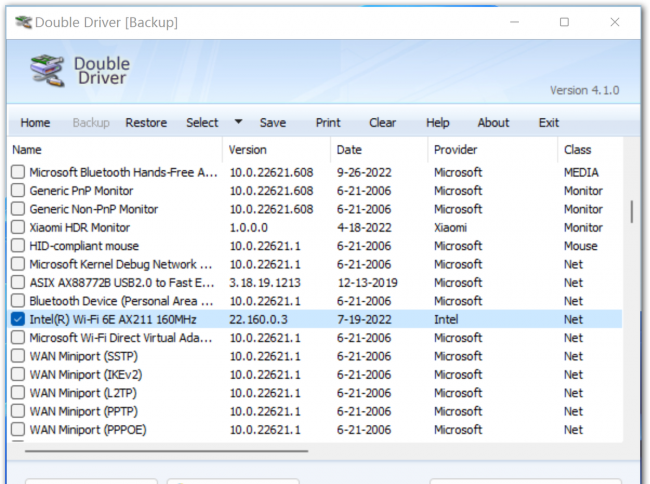Click the horizontal scrollbar thumb
650x484 pixels.
pos(166,451)
